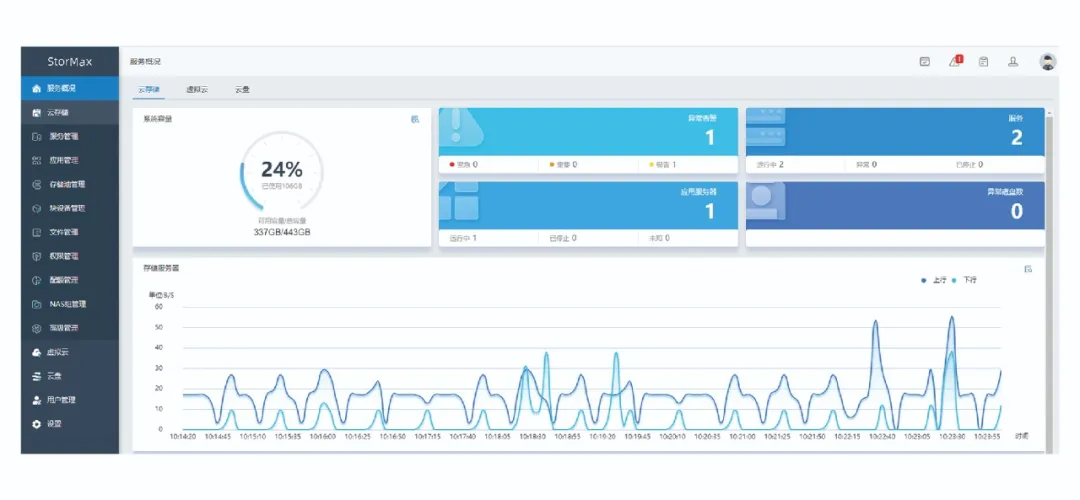
Task: Toggle the 下行 series in chart legend
Action: click(x=964, y=280)
